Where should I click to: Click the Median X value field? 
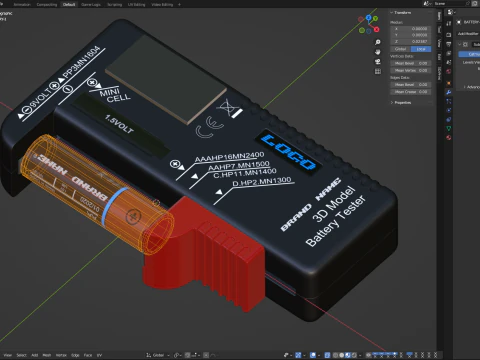[411, 29]
